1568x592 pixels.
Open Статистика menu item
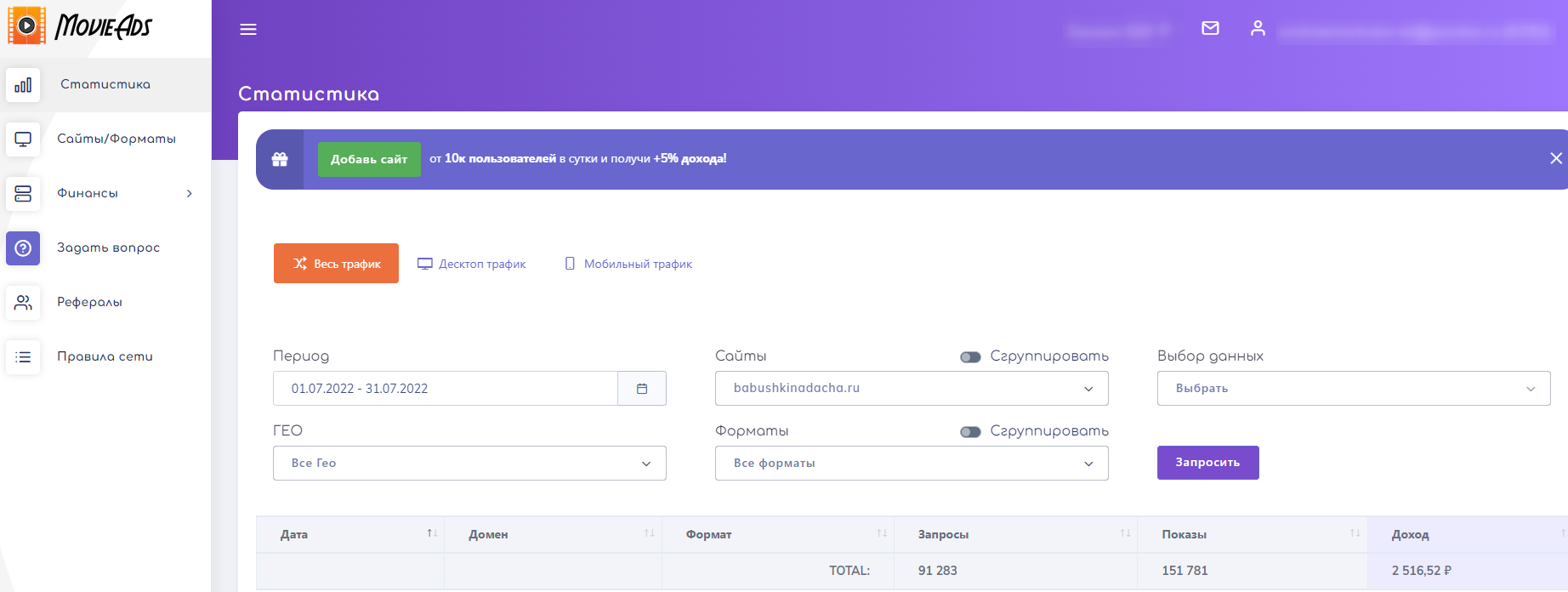click(x=105, y=85)
